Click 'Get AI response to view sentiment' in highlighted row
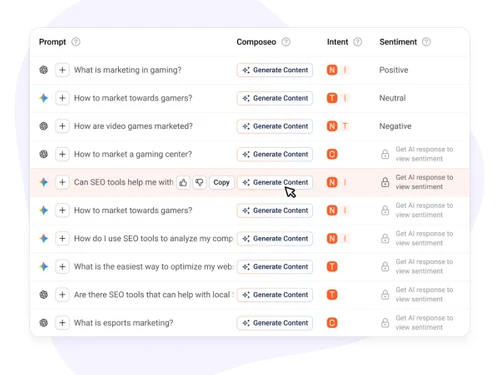 coord(424,182)
